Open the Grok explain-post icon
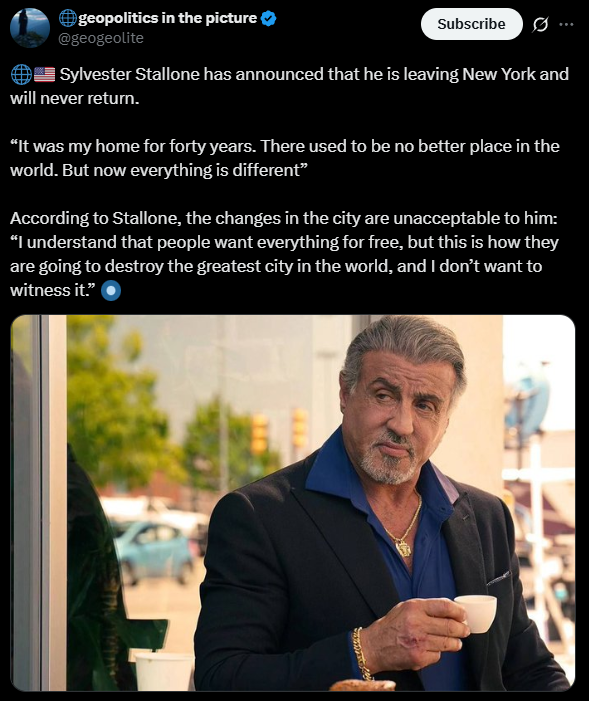This screenshot has height=701, width=589. pyautogui.click(x=540, y=24)
